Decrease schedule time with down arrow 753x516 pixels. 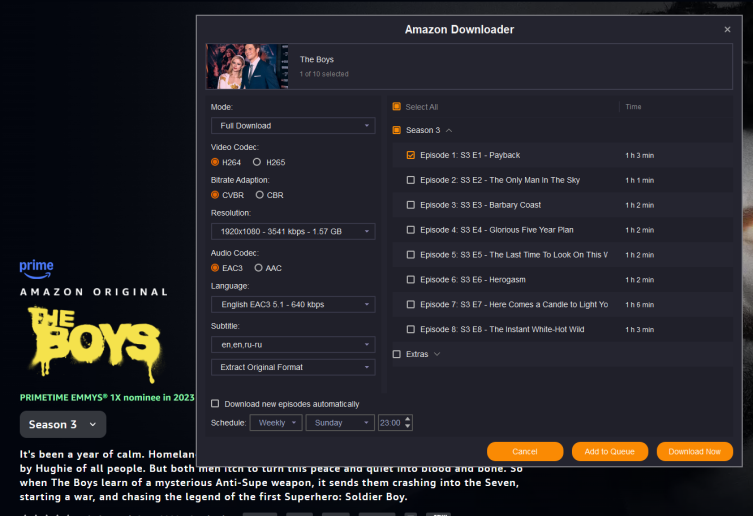408,427
